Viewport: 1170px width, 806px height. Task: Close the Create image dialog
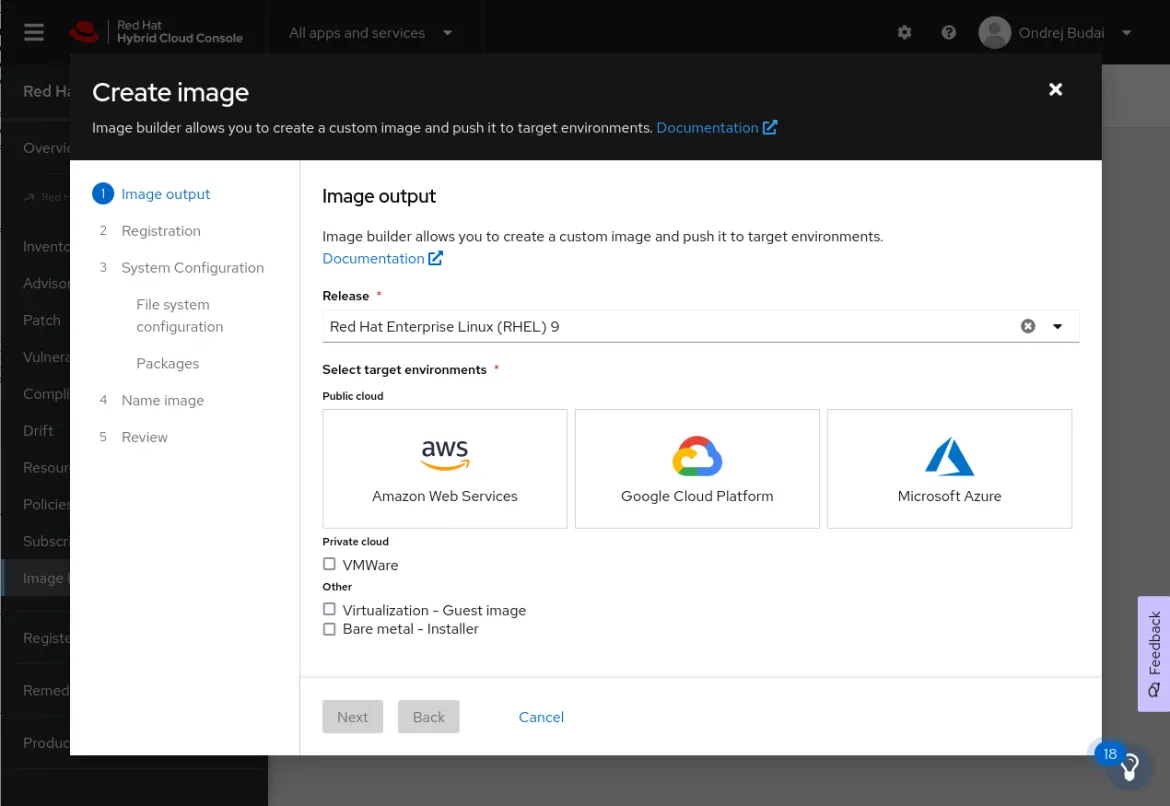point(1055,90)
